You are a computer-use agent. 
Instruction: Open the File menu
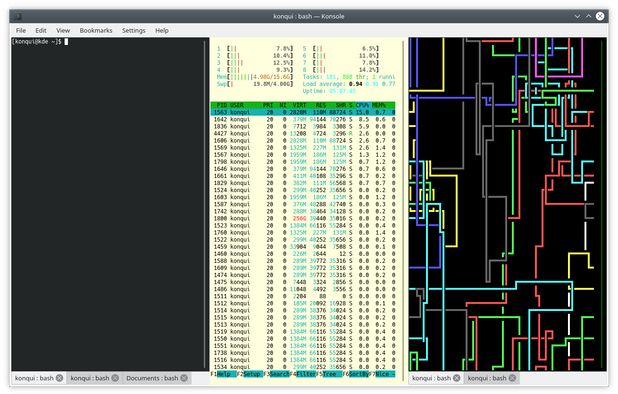click(x=21, y=30)
